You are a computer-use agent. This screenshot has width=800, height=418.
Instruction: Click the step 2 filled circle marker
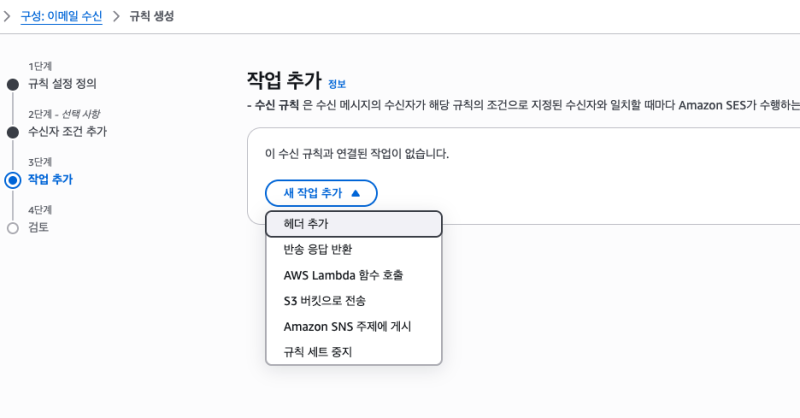[x=12, y=132]
